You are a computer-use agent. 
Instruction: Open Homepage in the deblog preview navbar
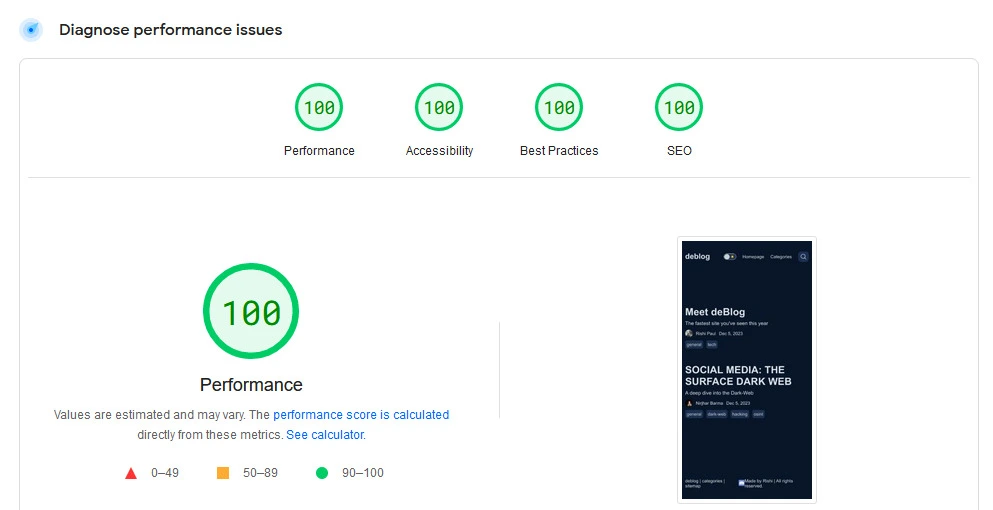point(753,257)
